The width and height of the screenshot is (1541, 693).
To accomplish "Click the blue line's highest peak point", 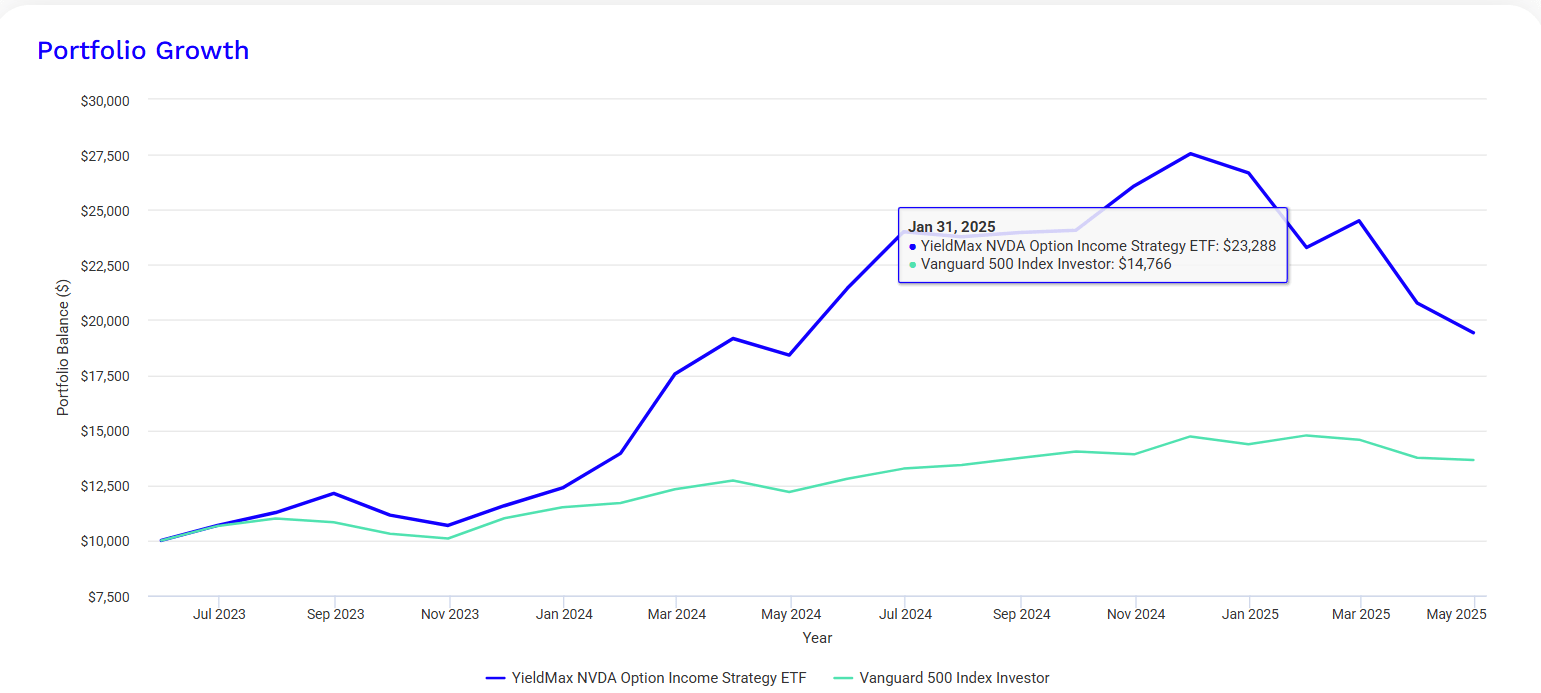I will (1190, 153).
